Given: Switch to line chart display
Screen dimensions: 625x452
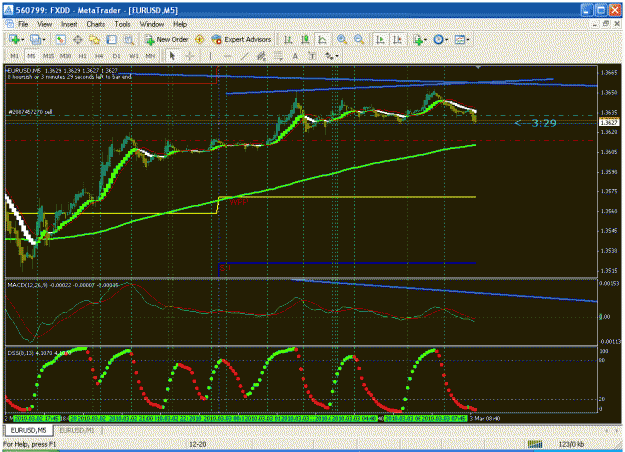Looking at the screenshot, I should 322,39.
